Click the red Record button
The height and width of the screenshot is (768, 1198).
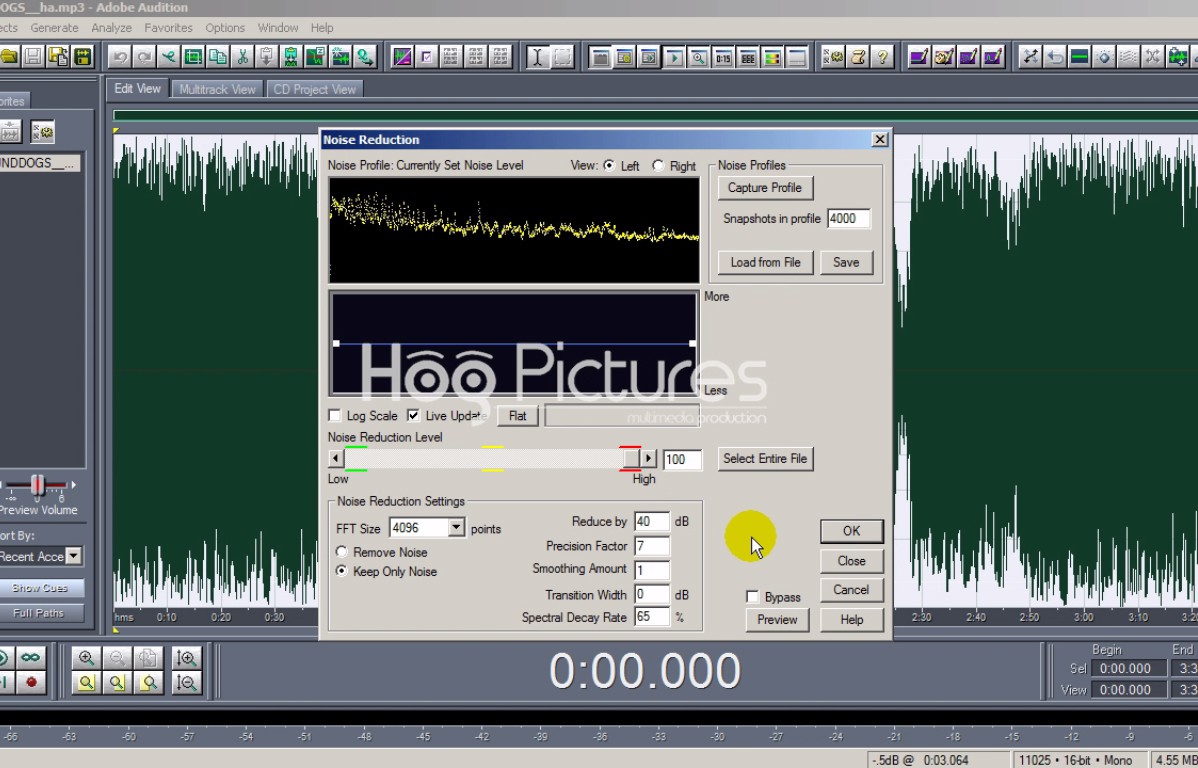pos(31,682)
